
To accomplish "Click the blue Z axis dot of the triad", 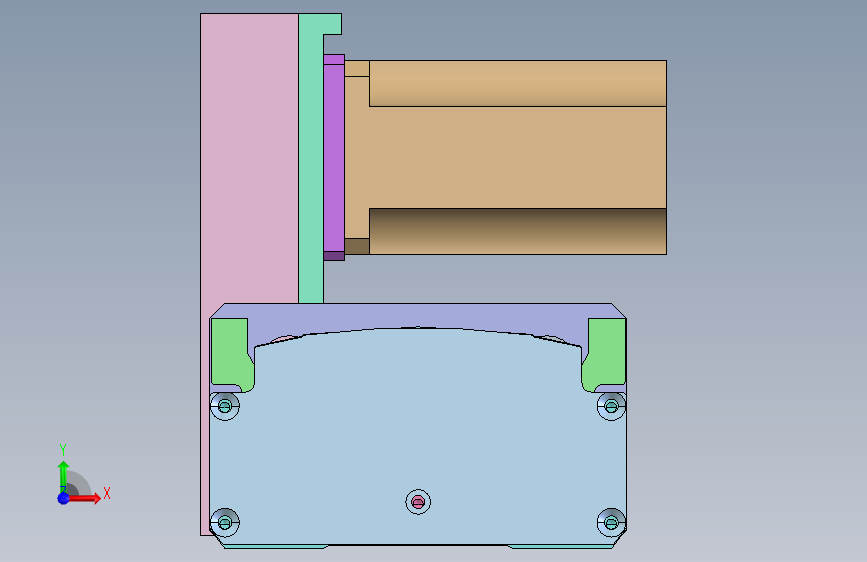I will pyautogui.click(x=64, y=498).
